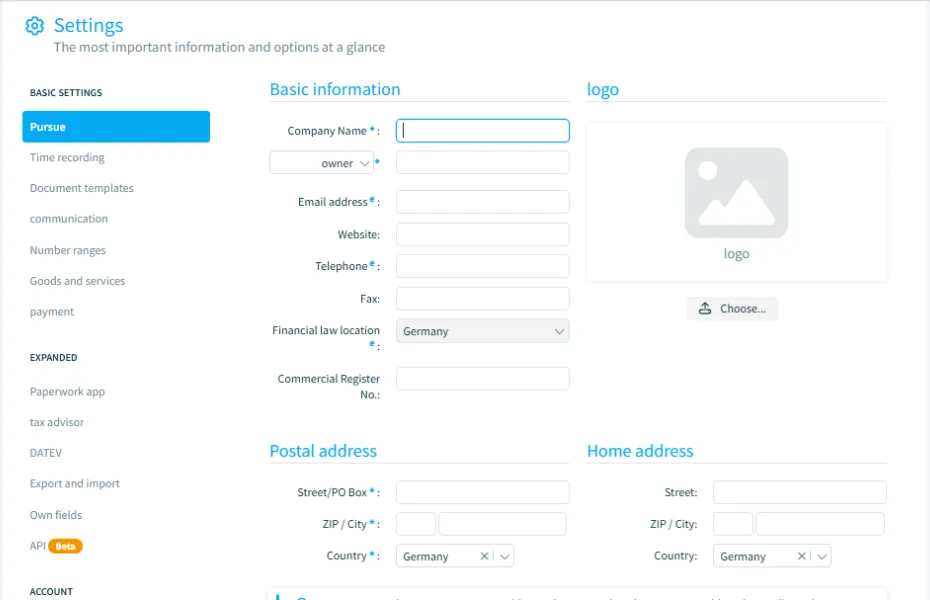The image size is (930, 600).
Task: Open the DATEV section
Action: [46, 453]
